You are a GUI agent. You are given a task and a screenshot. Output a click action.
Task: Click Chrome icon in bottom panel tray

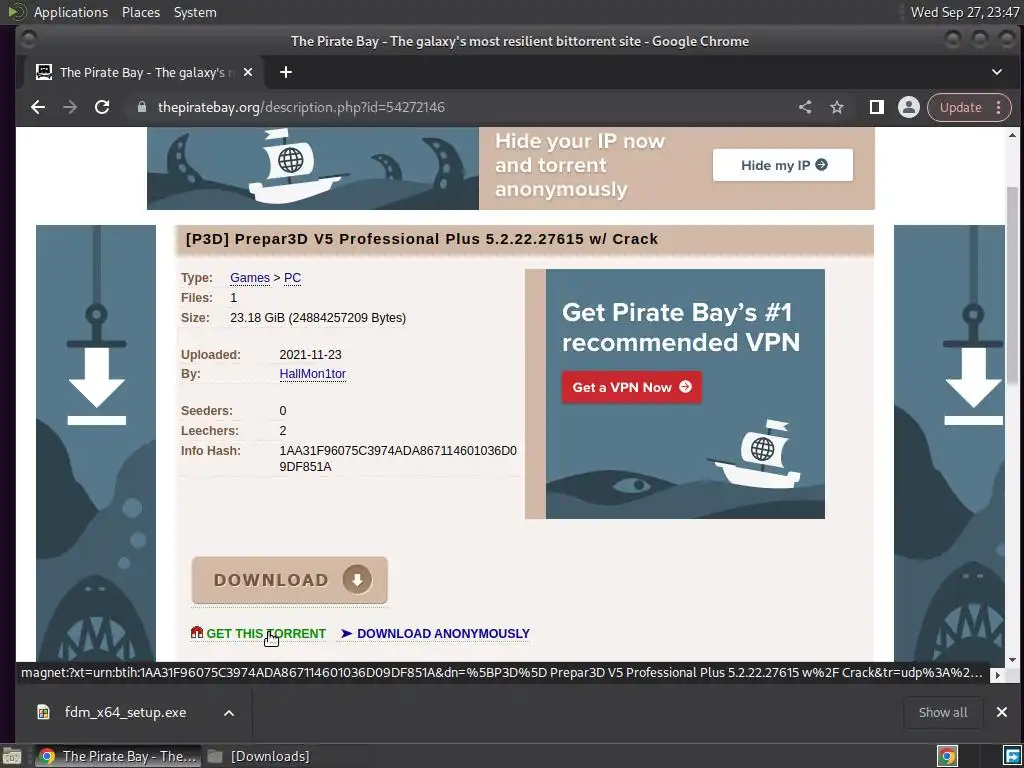(x=947, y=756)
